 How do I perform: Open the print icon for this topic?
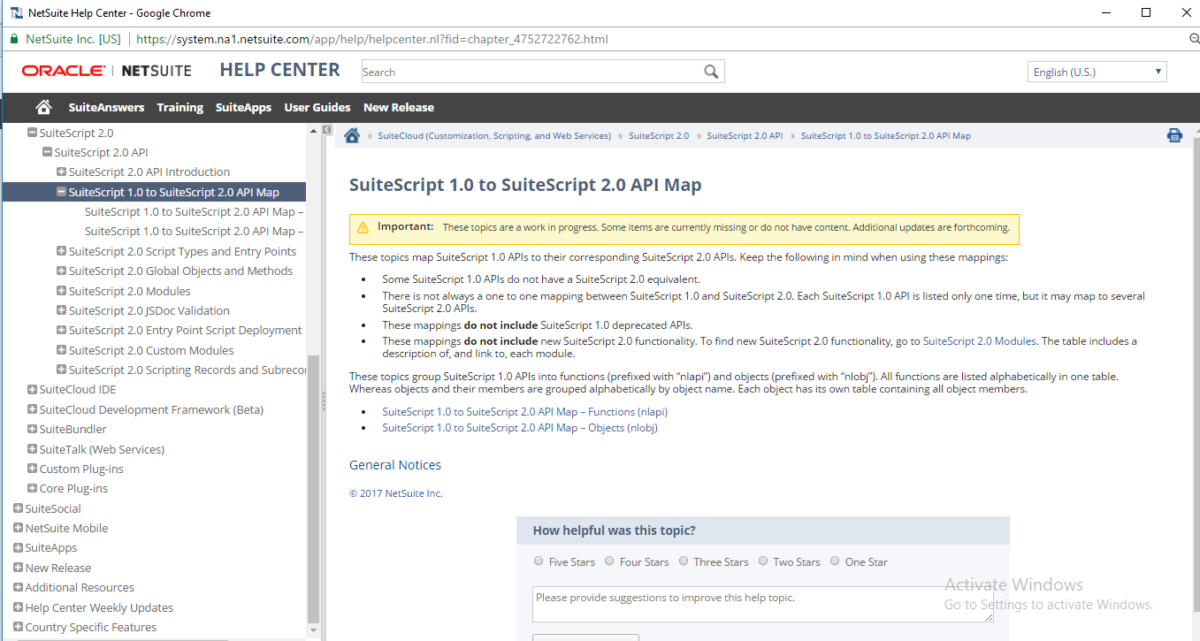(1174, 134)
